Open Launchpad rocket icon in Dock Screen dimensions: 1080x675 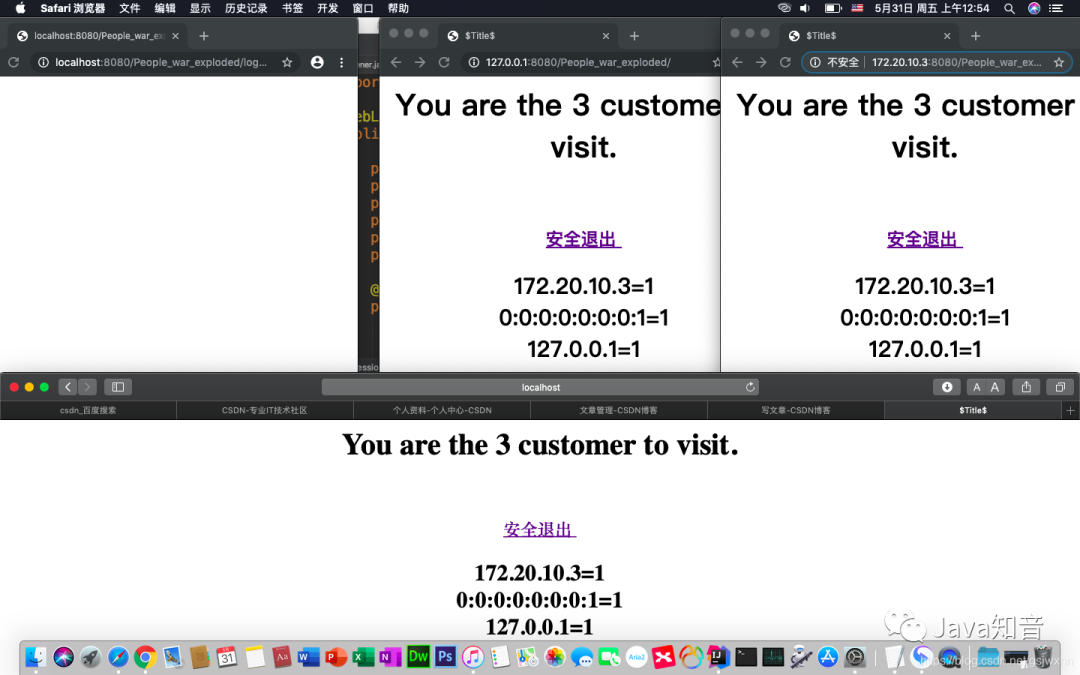tap(90, 657)
